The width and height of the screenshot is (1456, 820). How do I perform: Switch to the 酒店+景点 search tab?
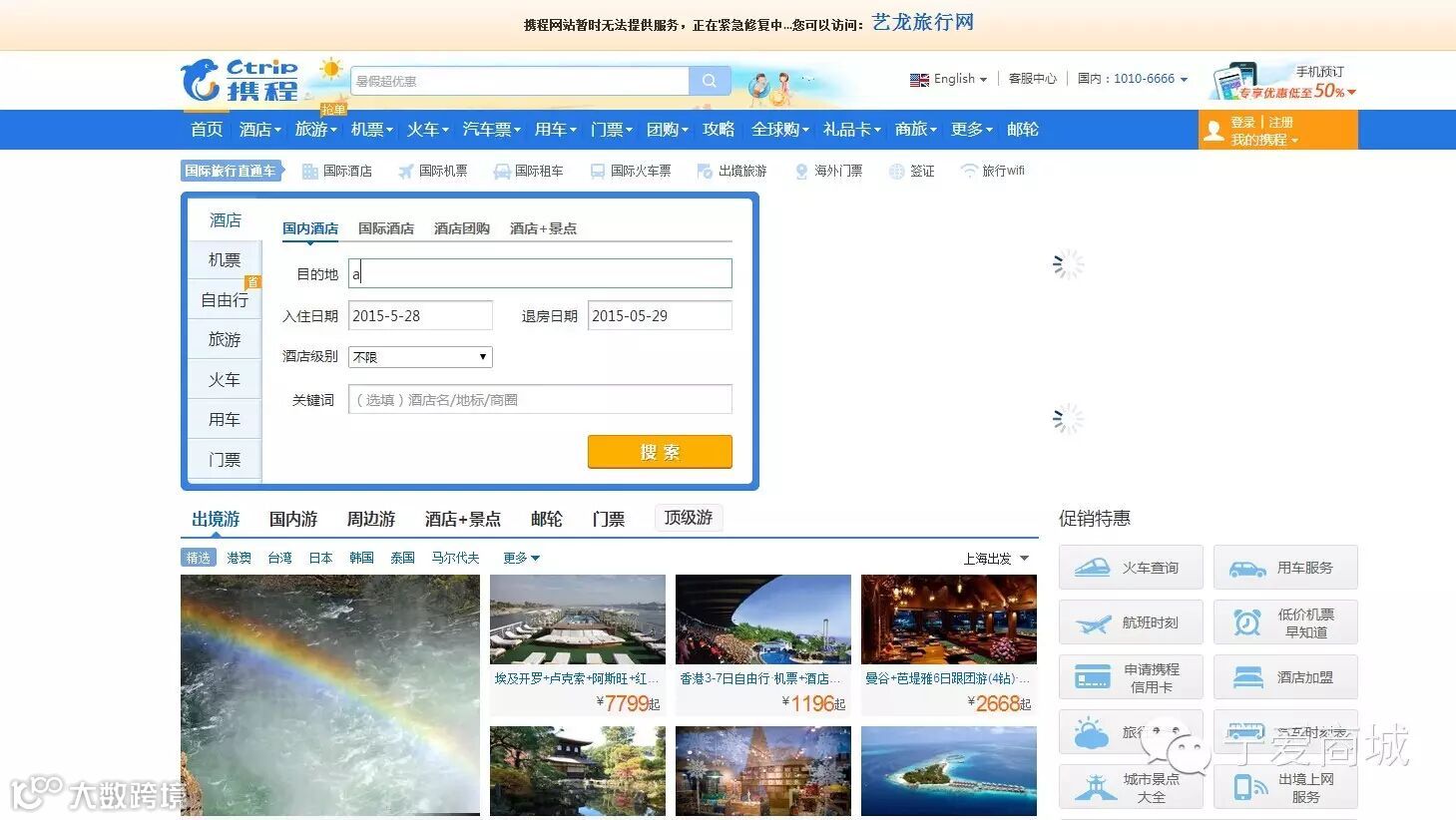(543, 228)
